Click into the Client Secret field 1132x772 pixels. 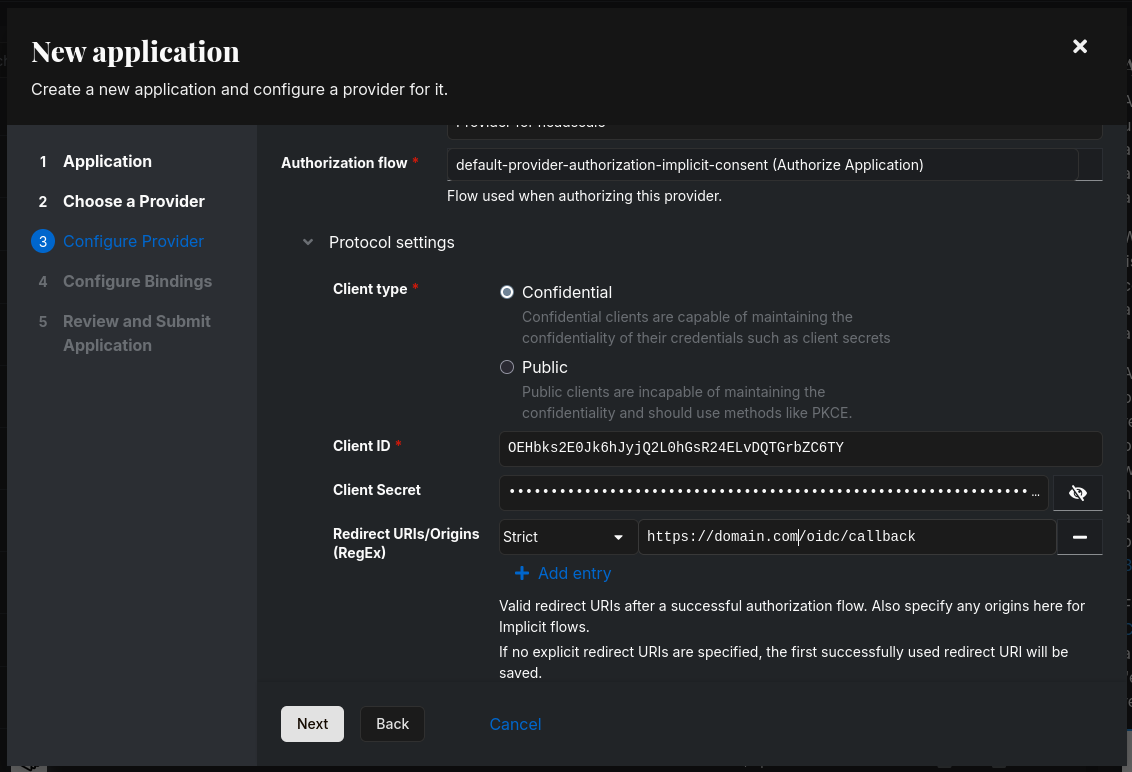point(773,492)
